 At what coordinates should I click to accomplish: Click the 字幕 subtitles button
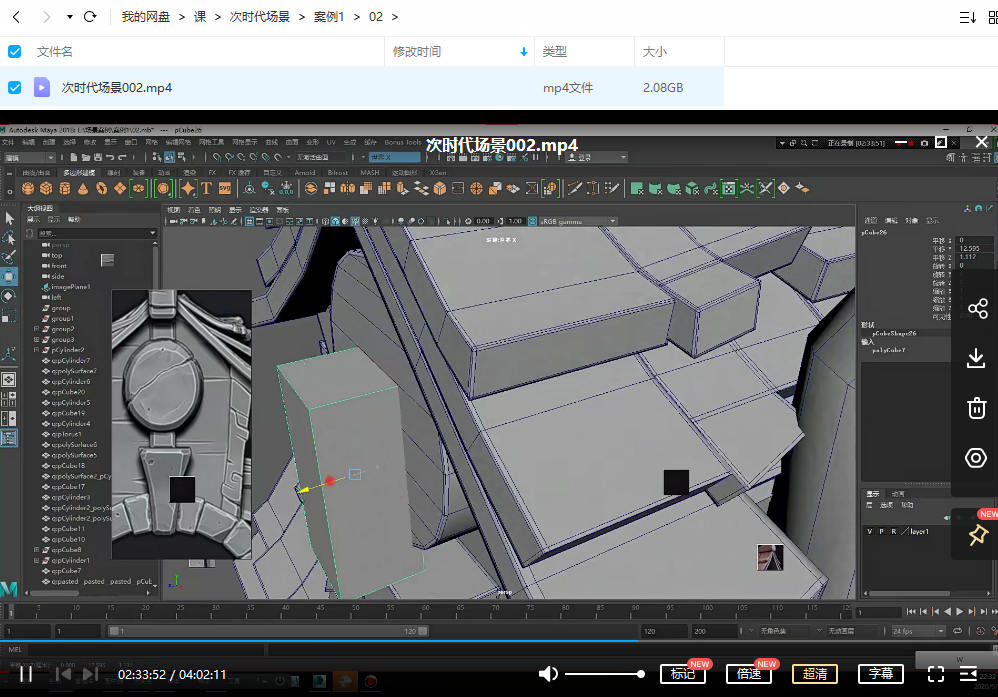881,674
